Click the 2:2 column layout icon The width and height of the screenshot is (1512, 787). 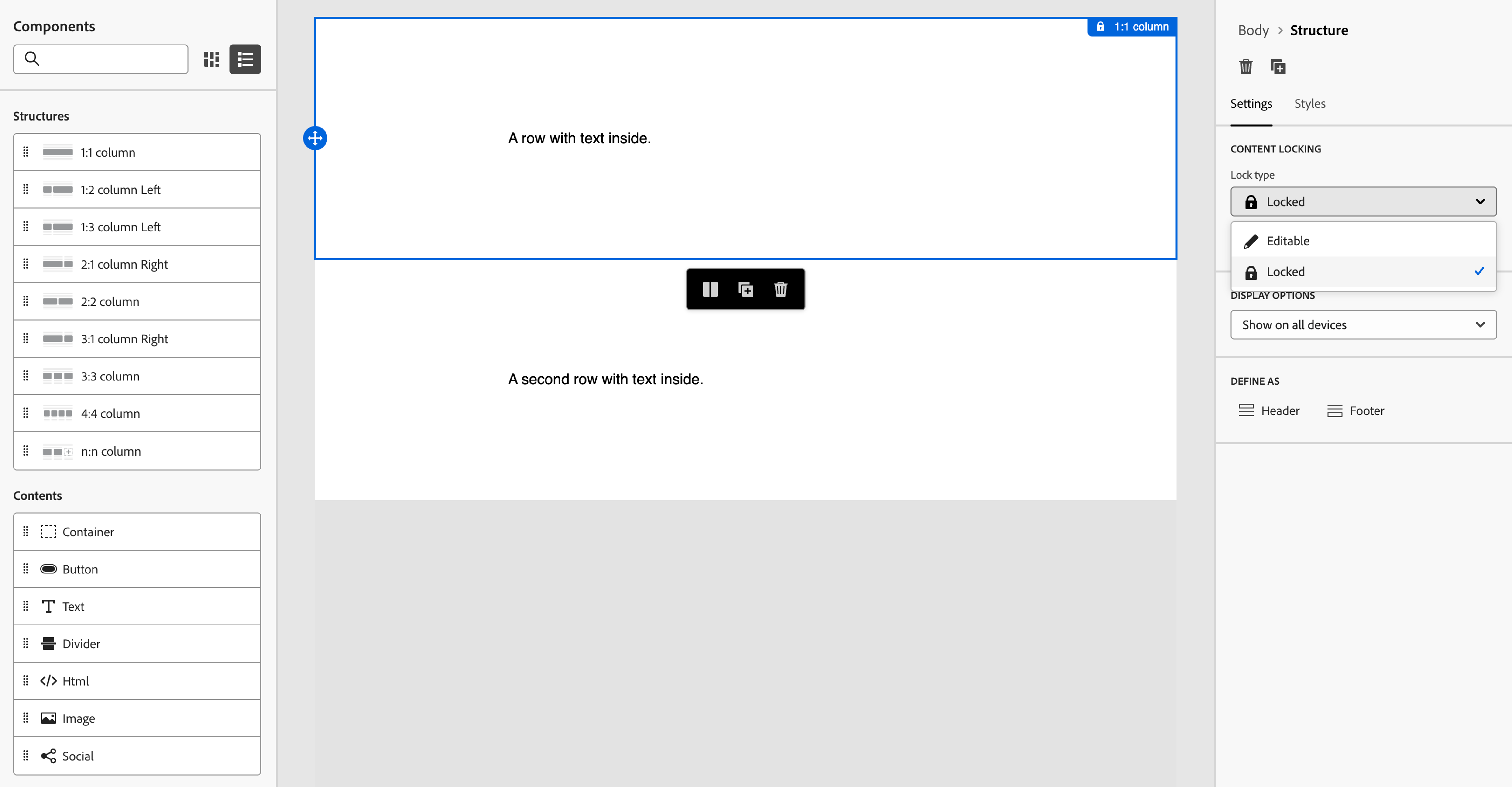[x=58, y=301]
